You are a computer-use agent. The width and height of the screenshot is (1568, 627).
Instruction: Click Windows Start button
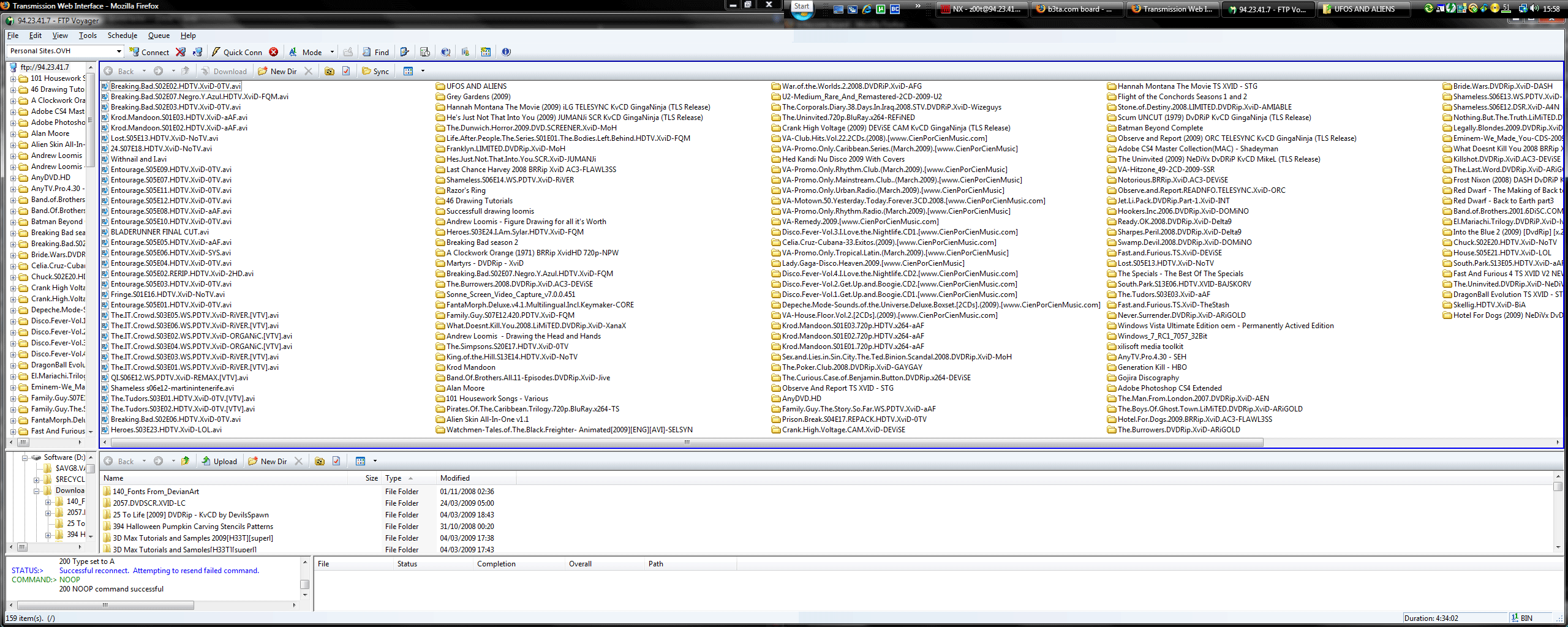tap(802, 9)
